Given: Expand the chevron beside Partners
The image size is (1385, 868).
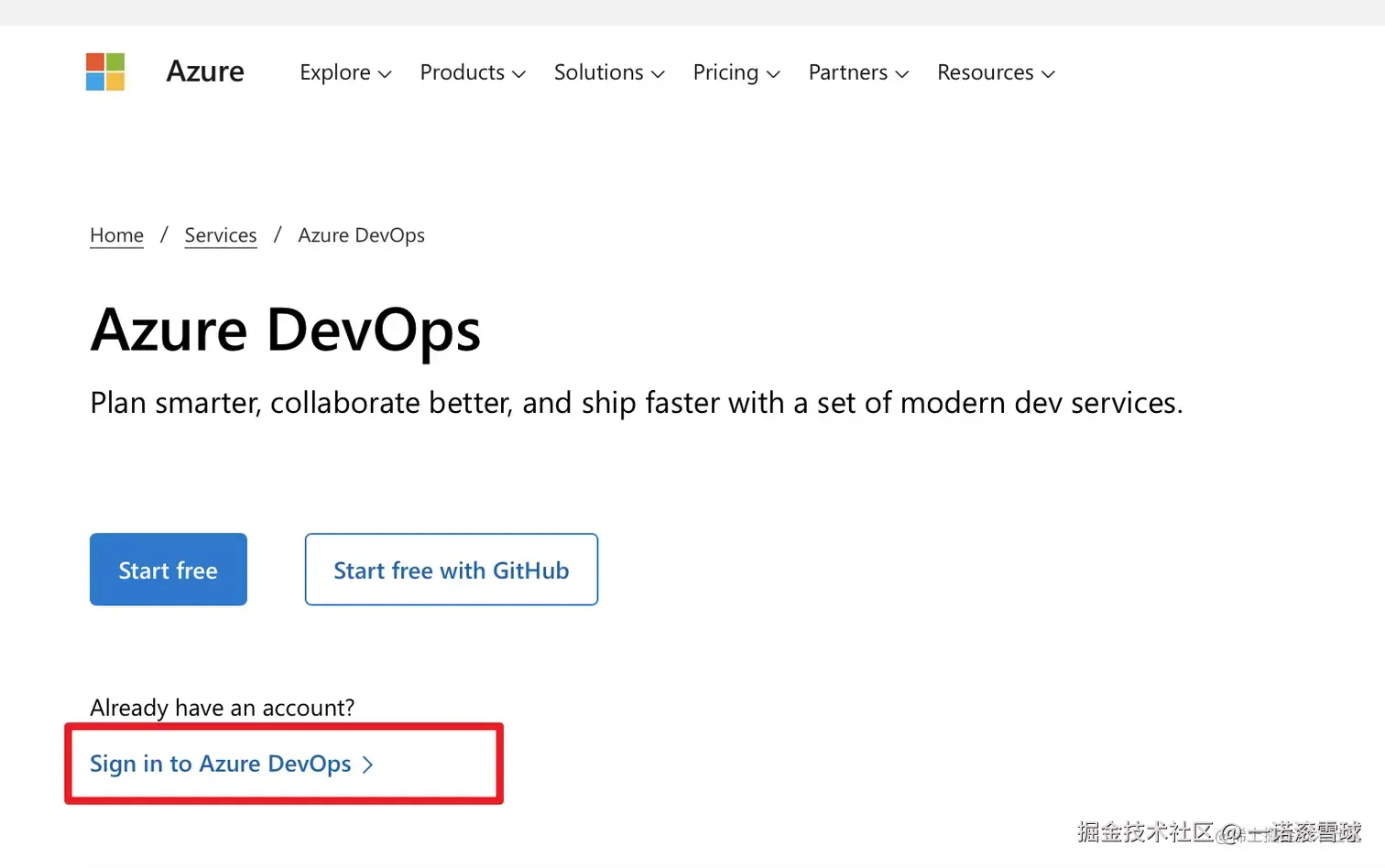Looking at the screenshot, I should tap(902, 74).
